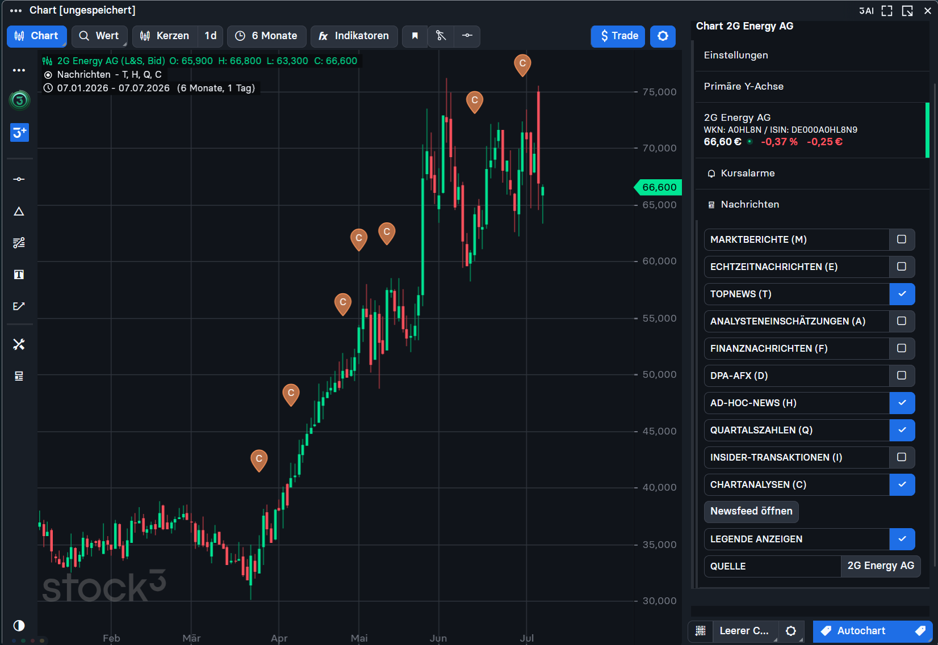This screenshot has height=645, width=938.
Task: Click the 66,600 current price label on axis
Action: pos(658,187)
